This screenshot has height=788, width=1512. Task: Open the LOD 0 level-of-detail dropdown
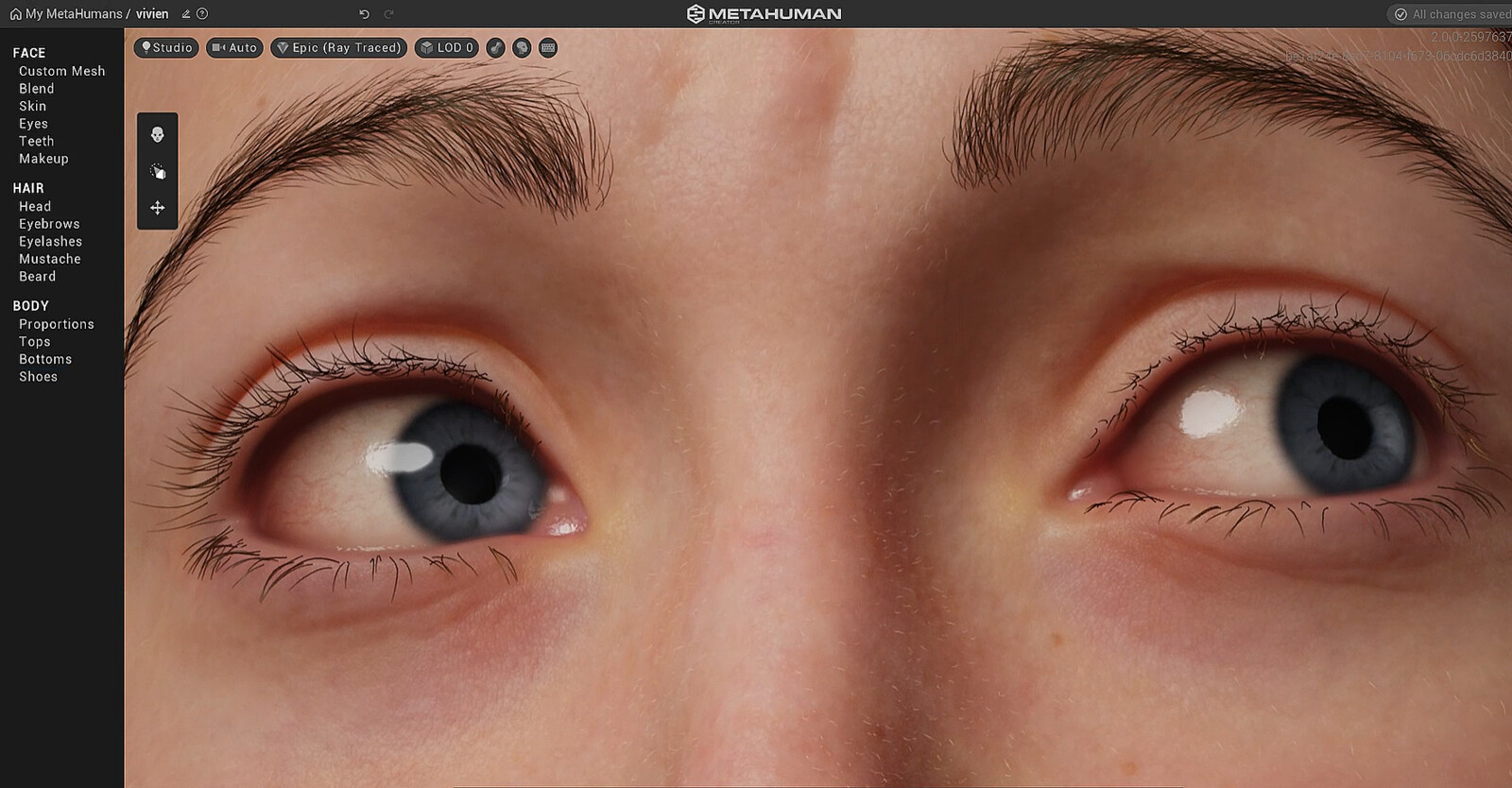(447, 47)
